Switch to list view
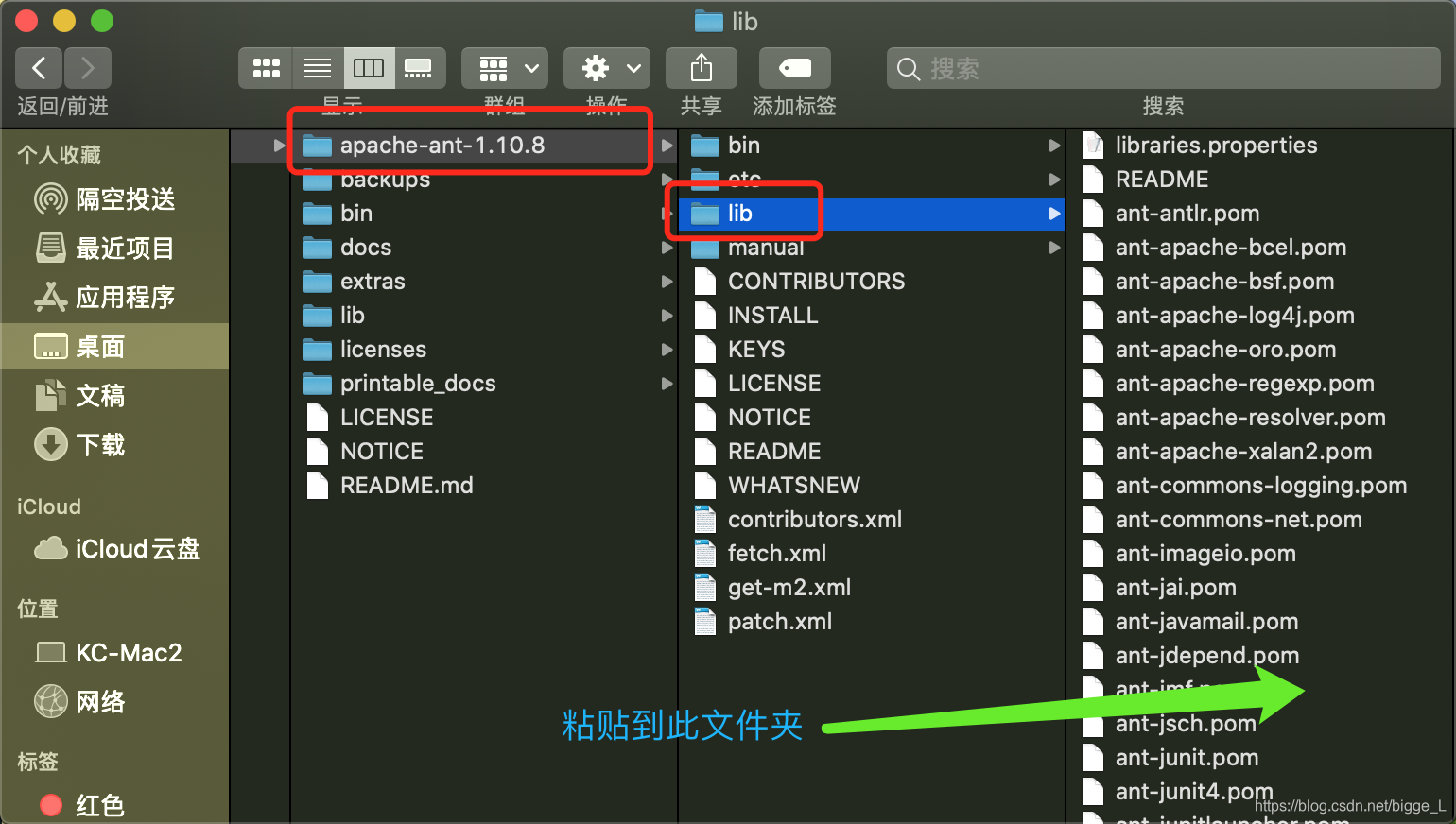1456x824 pixels. pos(318,68)
